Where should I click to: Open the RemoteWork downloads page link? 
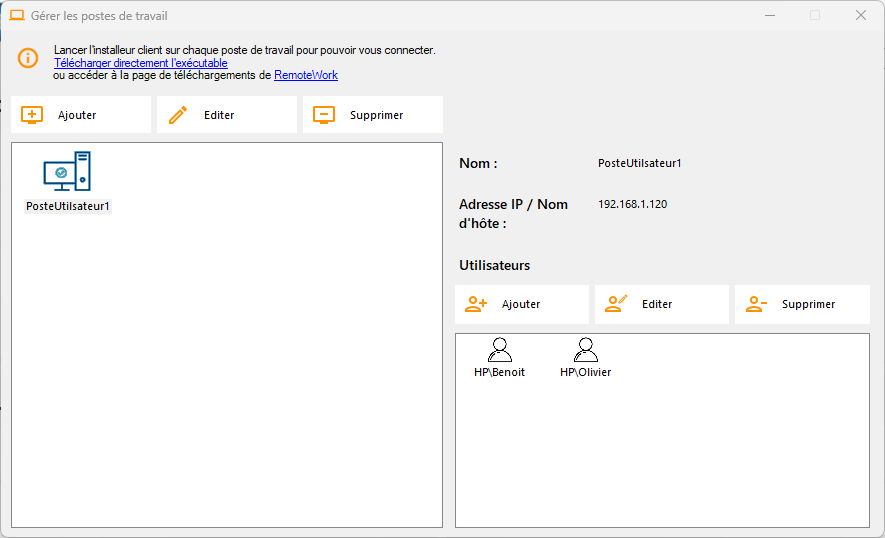click(x=306, y=75)
